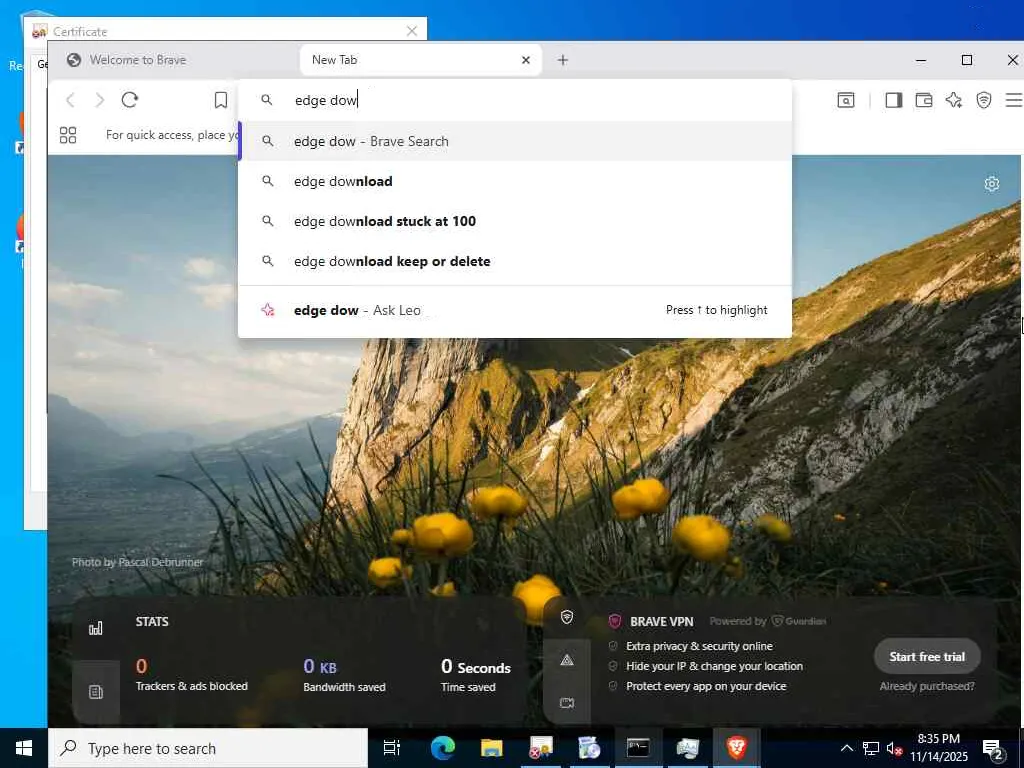
Task: Choose the 'edge download' suggestion
Action: (x=515, y=182)
